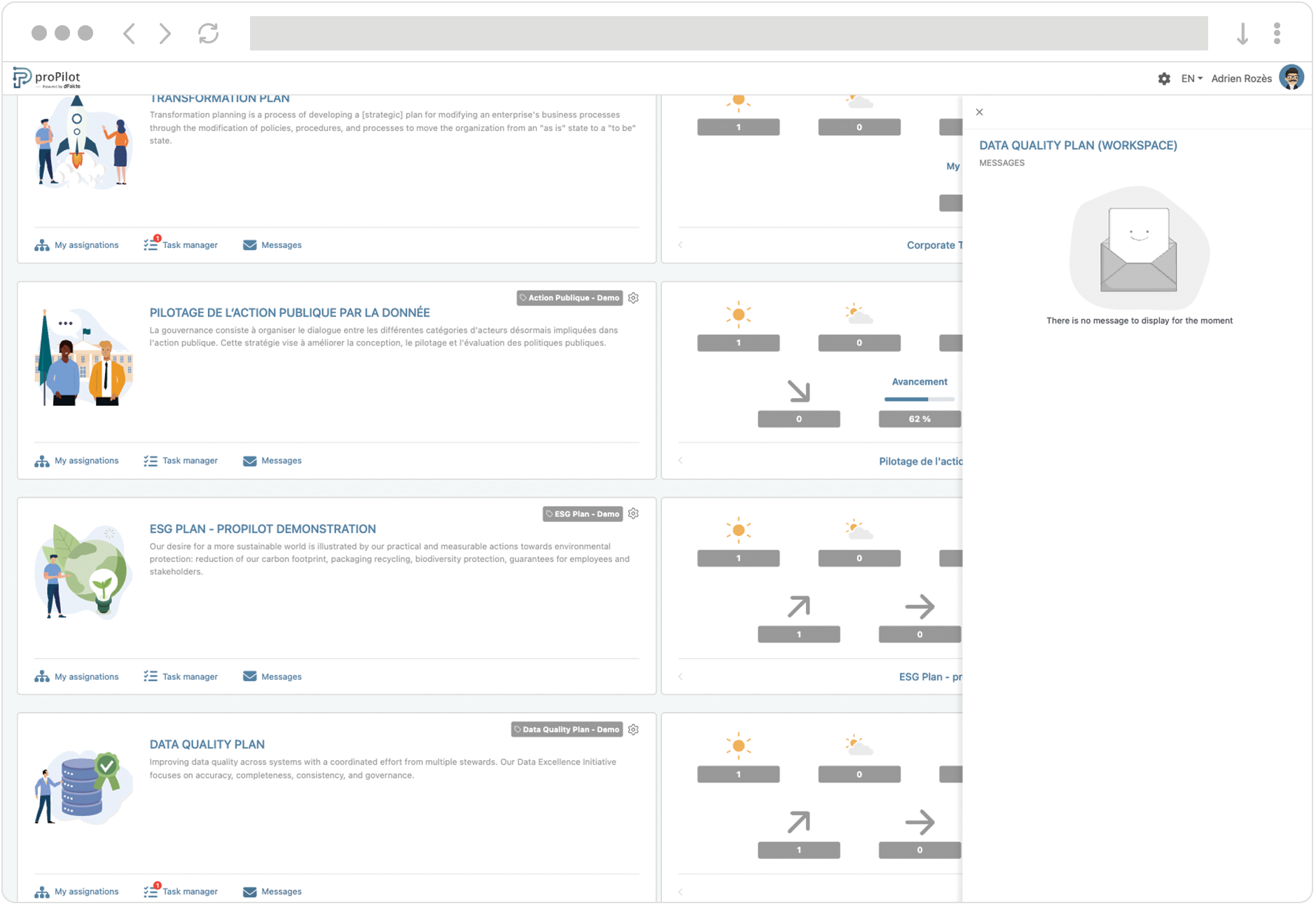Viewport: 1316px width, 906px height.
Task: Open settings gear for ESG Plan card
Action: coord(633,514)
